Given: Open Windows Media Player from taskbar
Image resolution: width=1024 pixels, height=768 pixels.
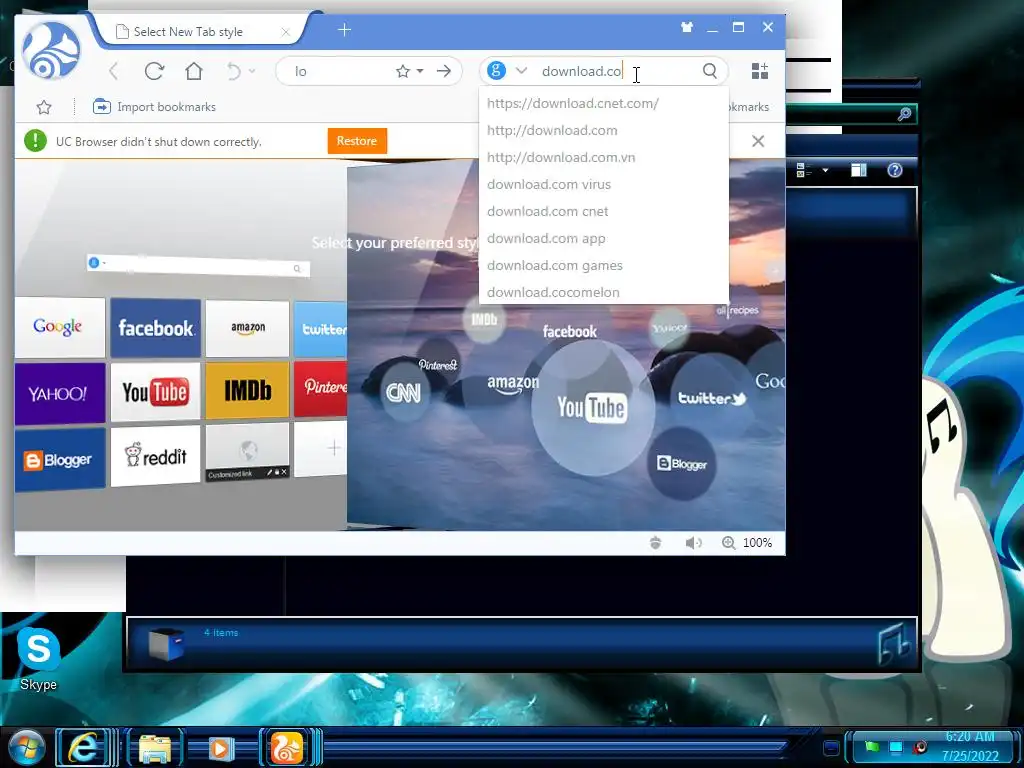Looking at the screenshot, I should (221, 748).
